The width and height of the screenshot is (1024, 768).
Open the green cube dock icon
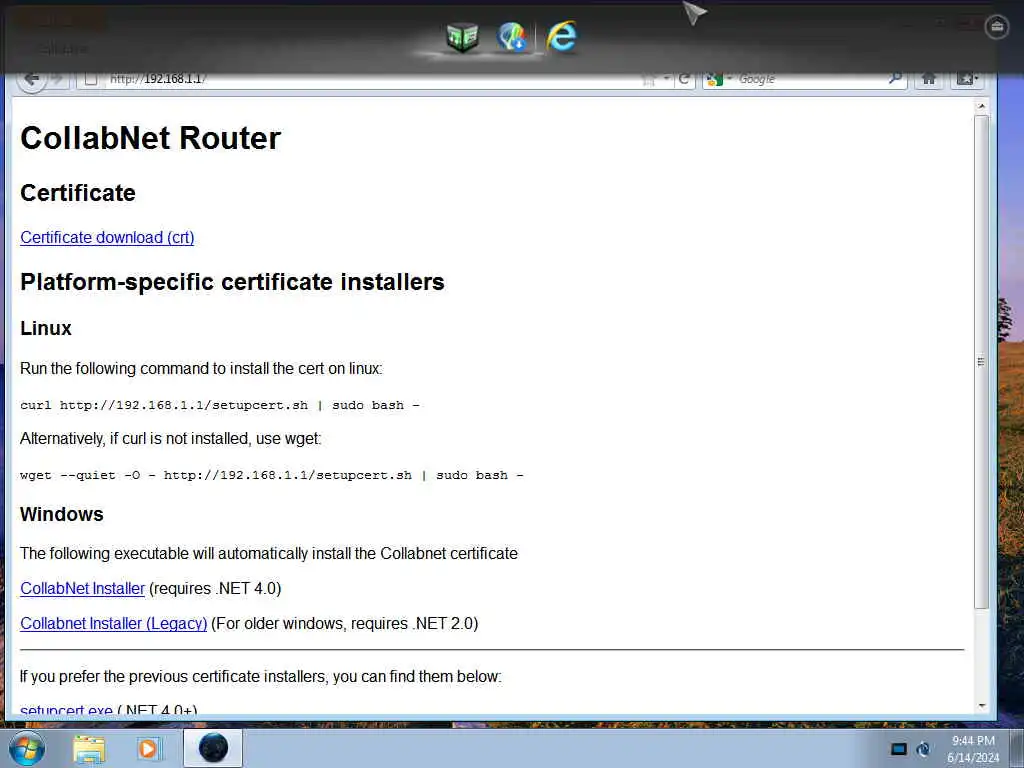pyautogui.click(x=463, y=37)
